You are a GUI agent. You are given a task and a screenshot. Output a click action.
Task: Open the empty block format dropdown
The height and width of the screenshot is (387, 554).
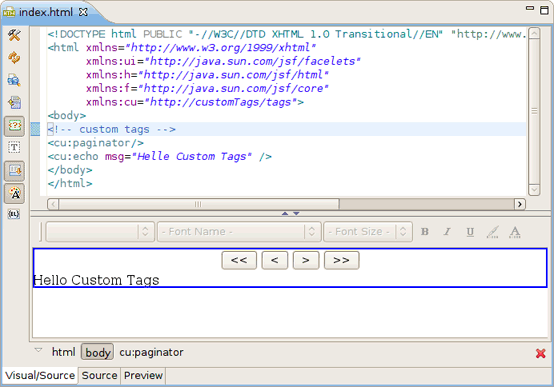pos(100,232)
